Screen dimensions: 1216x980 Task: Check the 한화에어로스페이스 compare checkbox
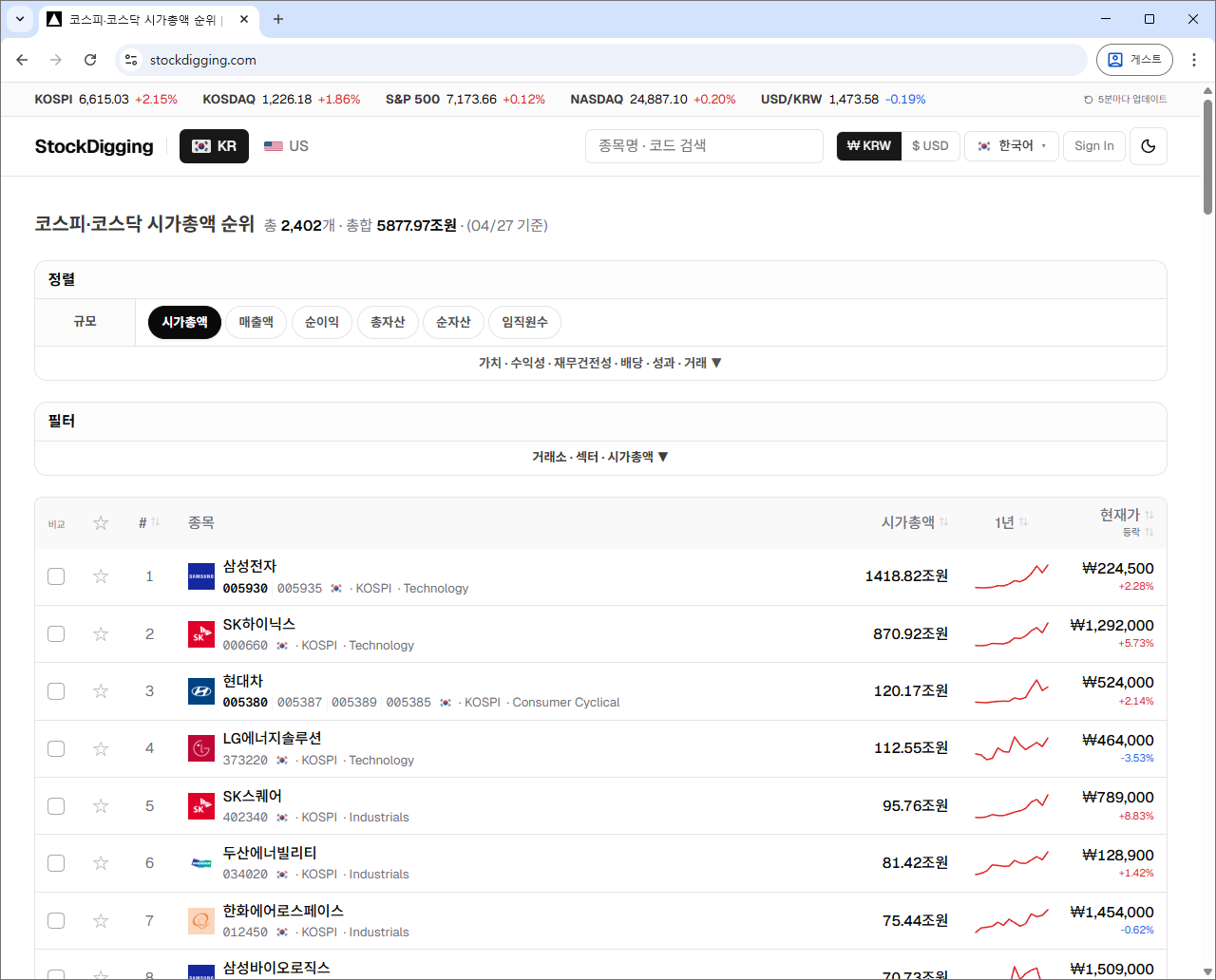point(56,921)
